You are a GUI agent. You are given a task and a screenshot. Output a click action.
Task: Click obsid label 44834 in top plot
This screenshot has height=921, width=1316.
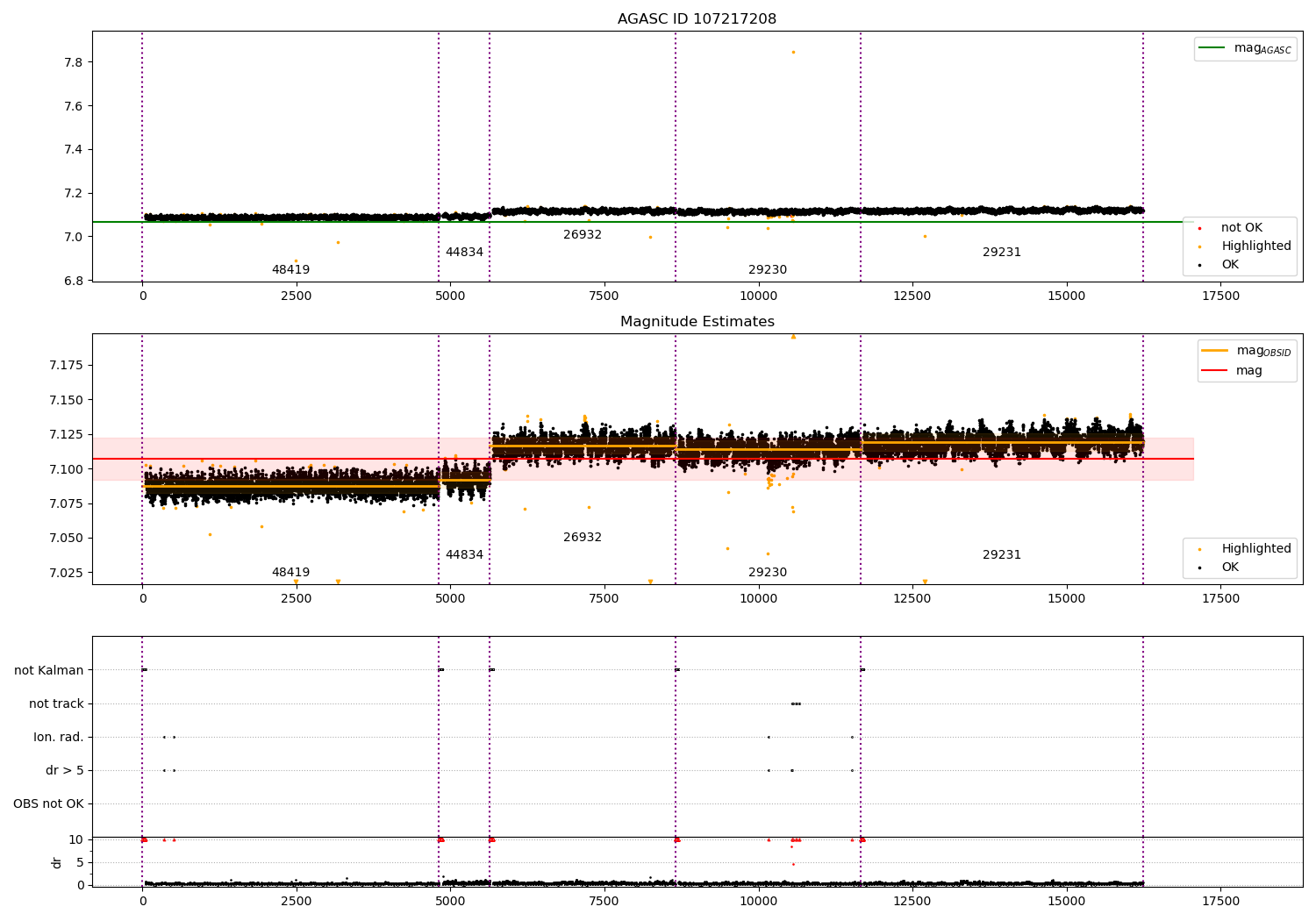point(464,253)
